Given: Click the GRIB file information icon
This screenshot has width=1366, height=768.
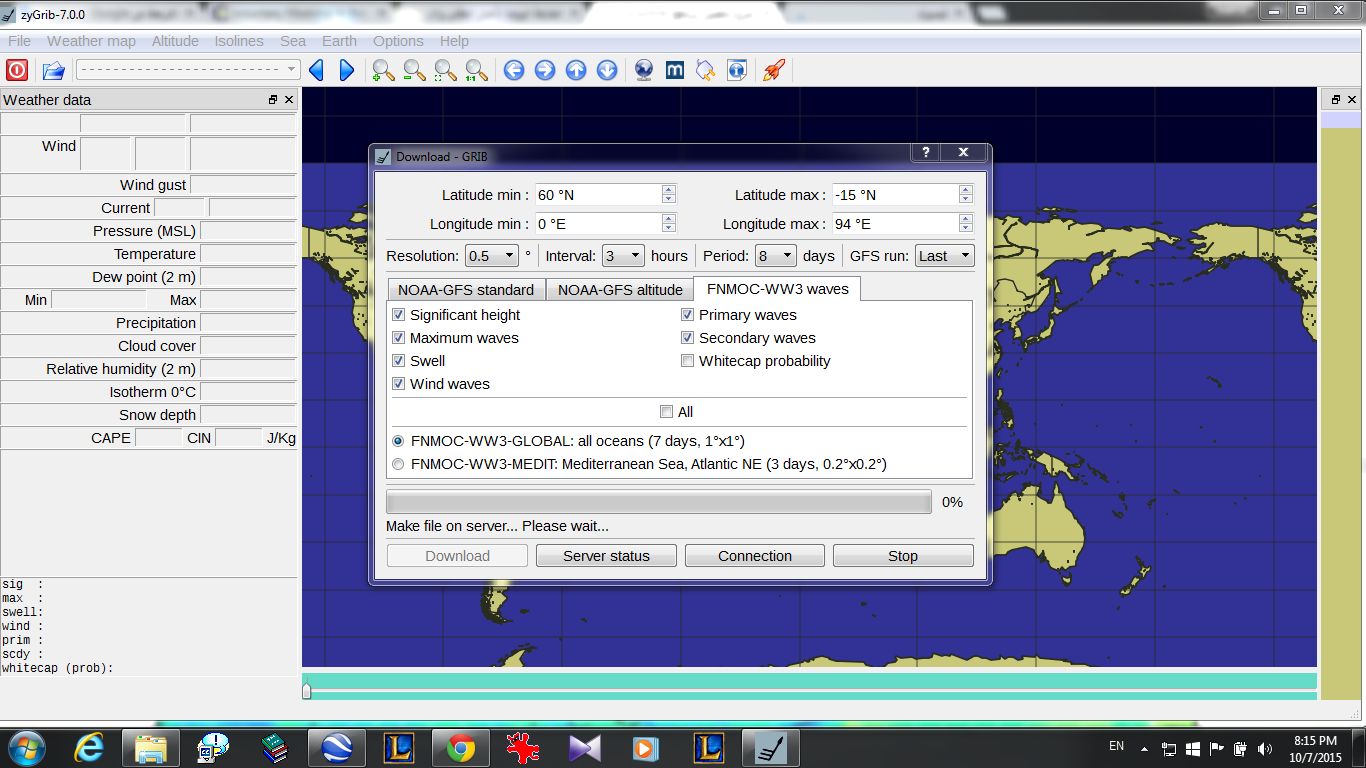Looking at the screenshot, I should click(737, 70).
